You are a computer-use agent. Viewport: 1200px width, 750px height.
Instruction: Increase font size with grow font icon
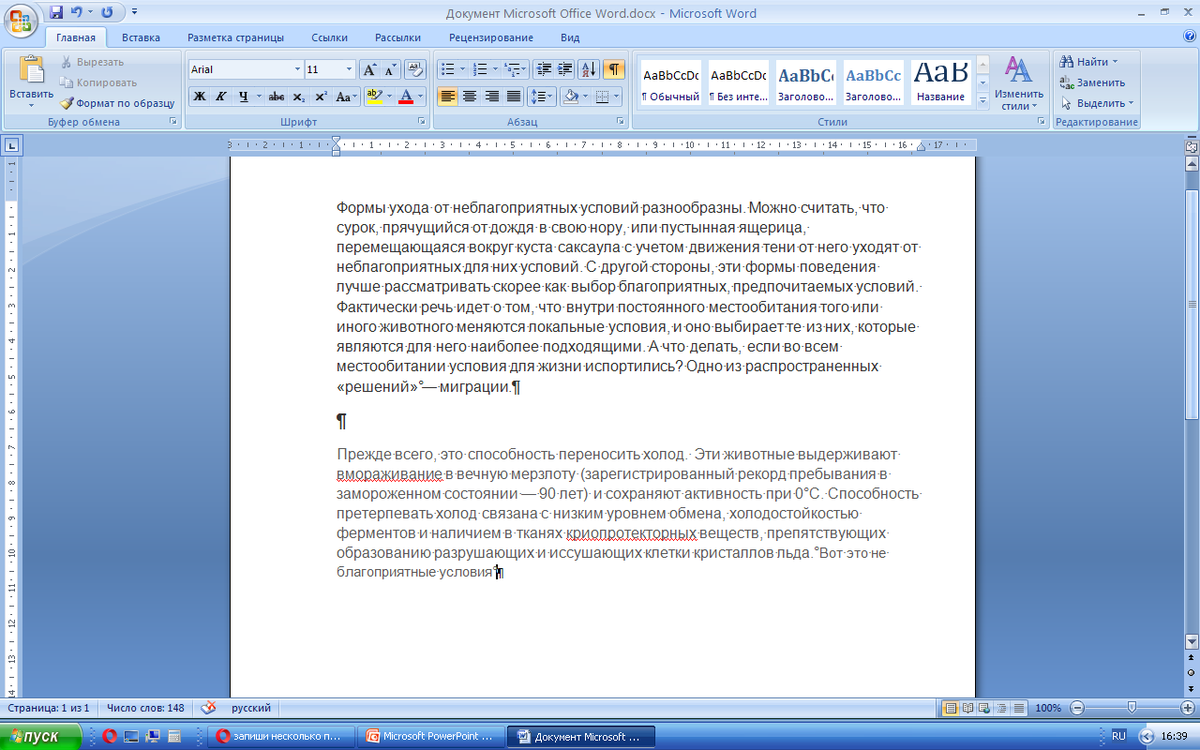tap(369, 70)
